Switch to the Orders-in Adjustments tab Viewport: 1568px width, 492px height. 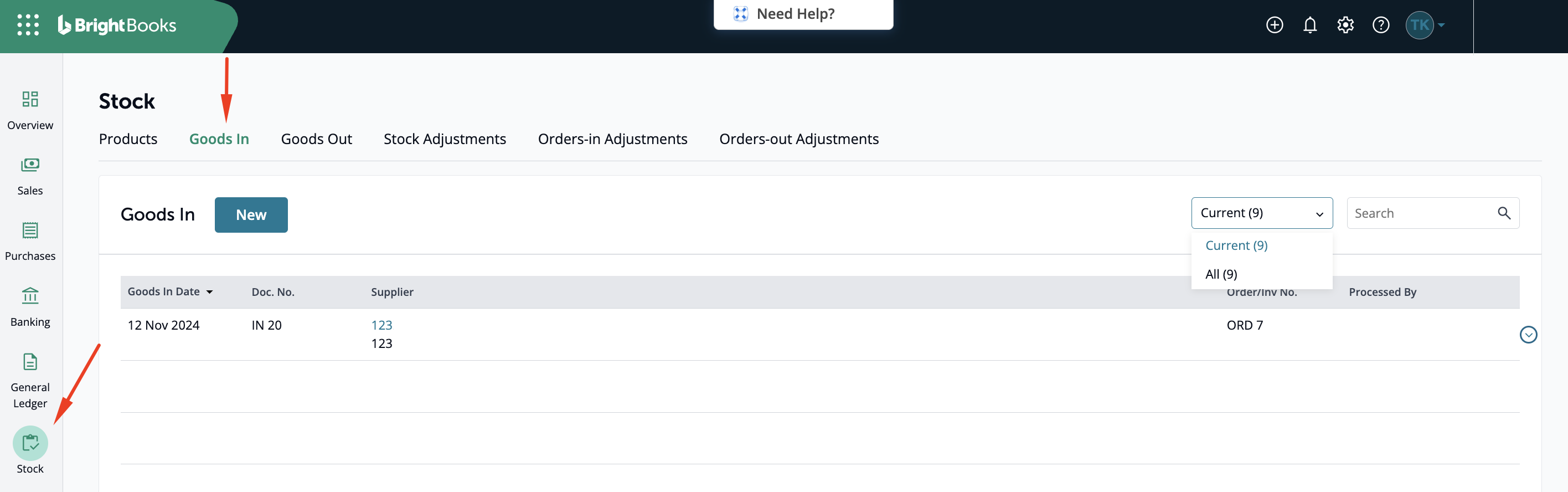click(x=612, y=139)
